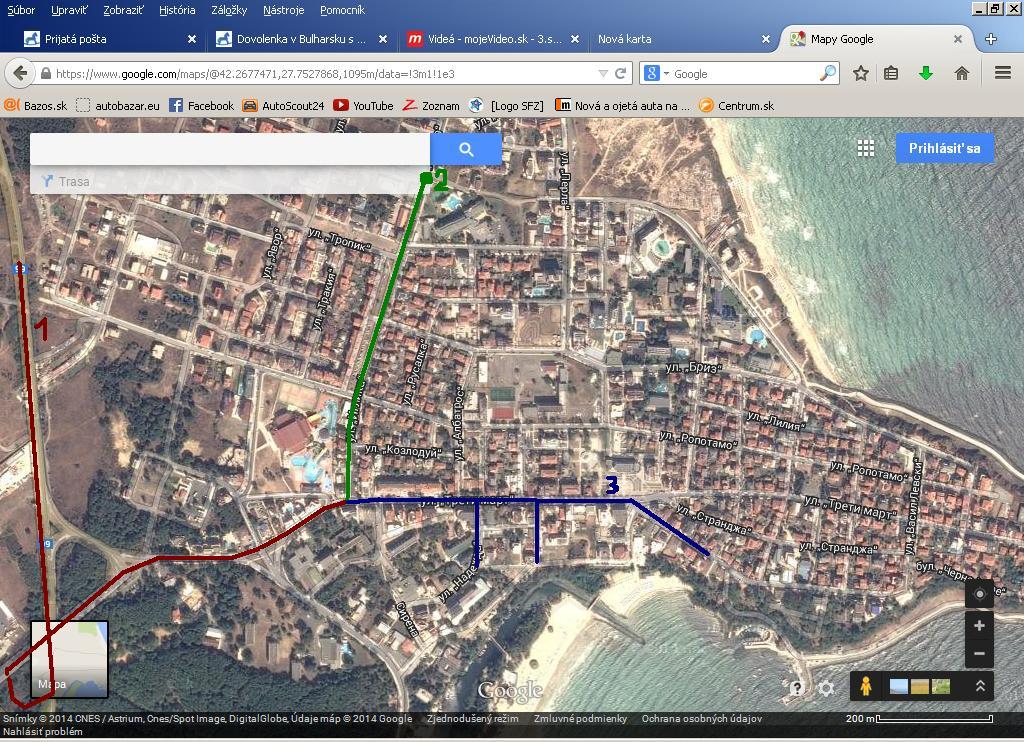This screenshot has width=1024, height=742.
Task: Click the blue map search button
Action: (466, 149)
